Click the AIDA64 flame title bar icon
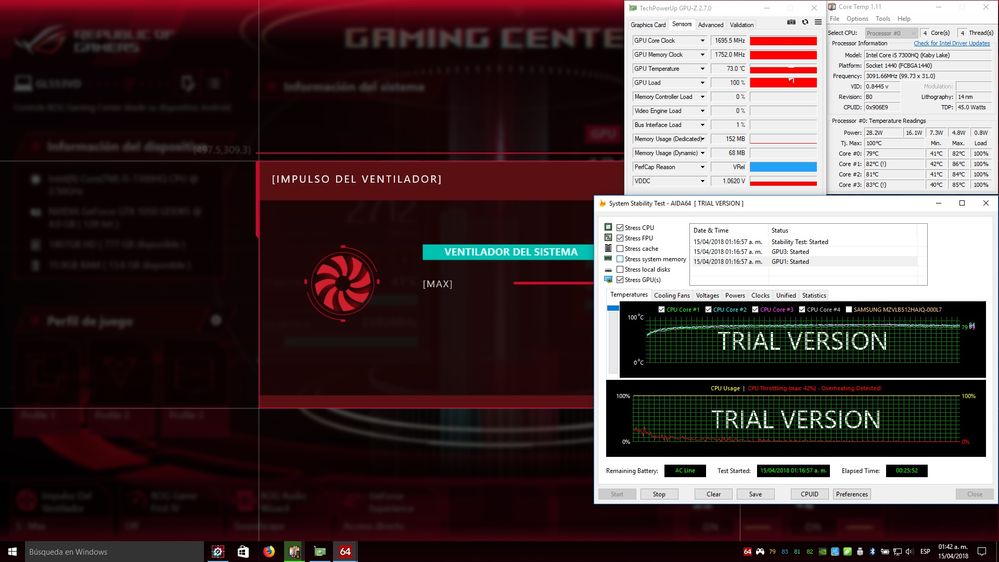This screenshot has width=999, height=562. [602, 203]
